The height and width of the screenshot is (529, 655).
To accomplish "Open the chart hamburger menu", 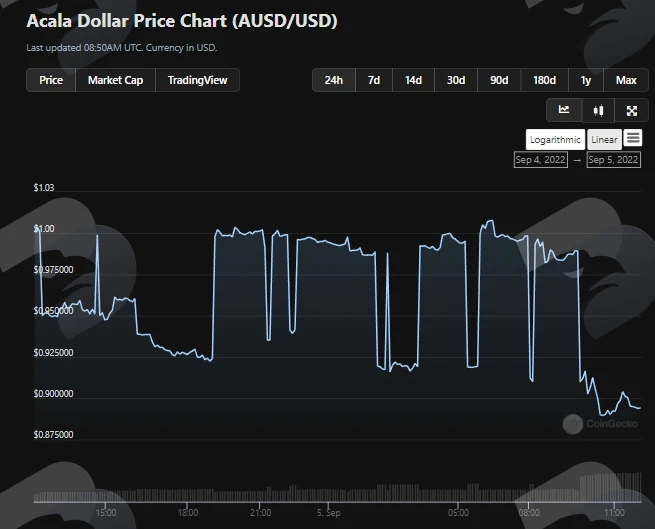I will click(633, 137).
